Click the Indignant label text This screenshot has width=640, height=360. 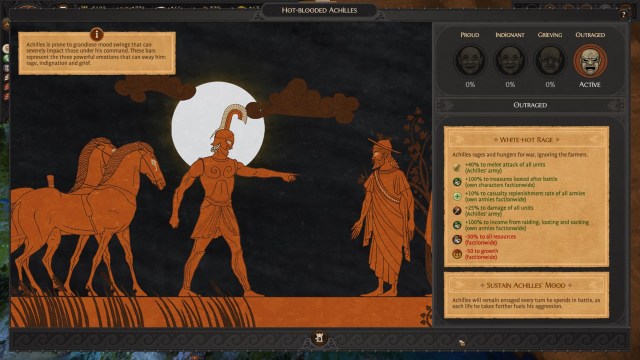510,35
